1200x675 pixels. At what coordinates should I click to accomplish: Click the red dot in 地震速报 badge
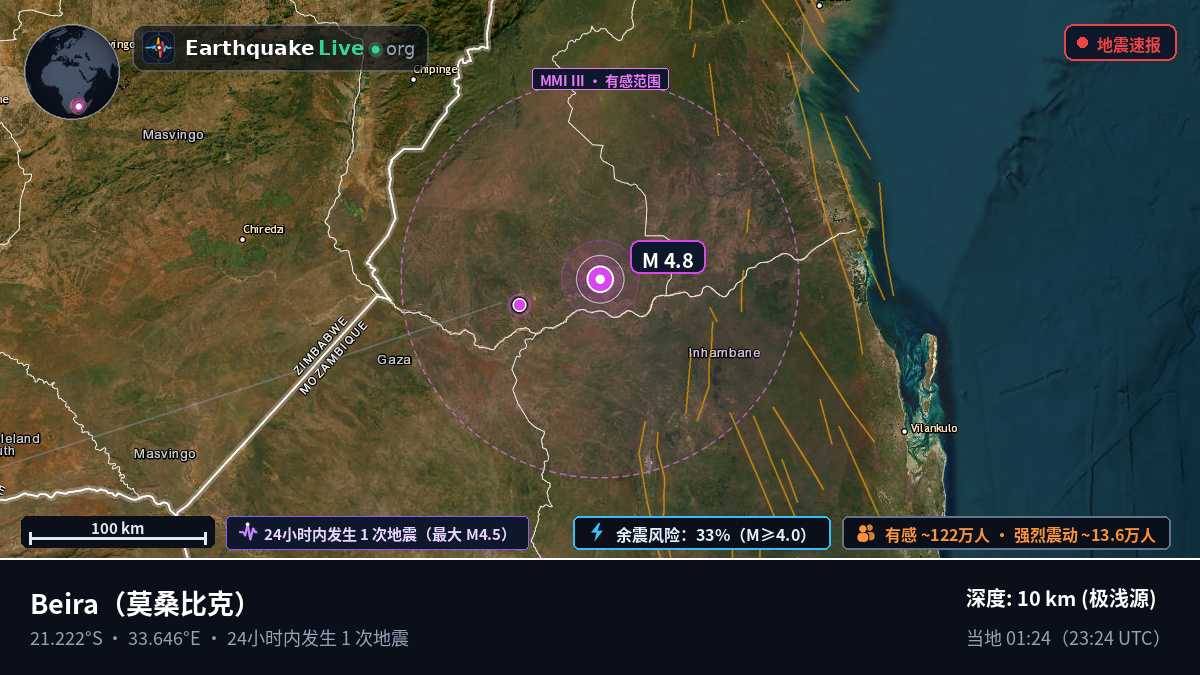1082,43
